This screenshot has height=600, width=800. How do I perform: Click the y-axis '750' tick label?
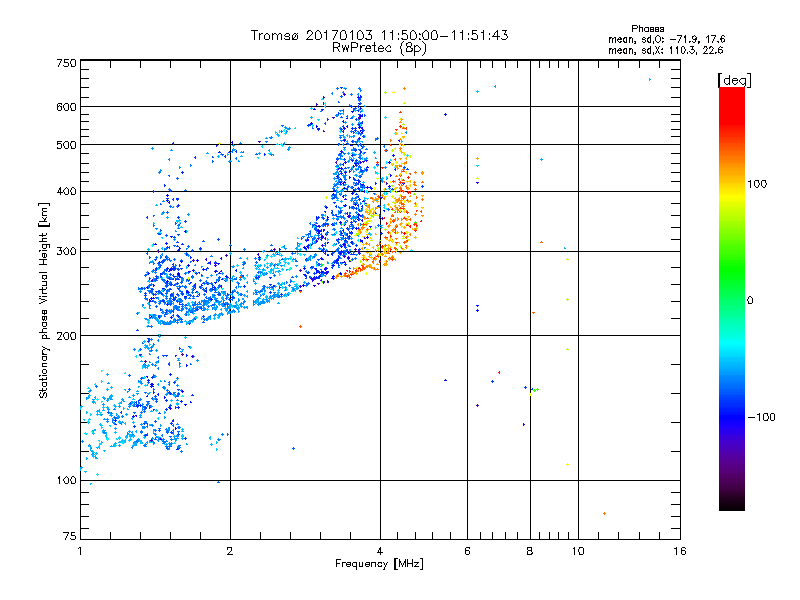(x=66, y=63)
